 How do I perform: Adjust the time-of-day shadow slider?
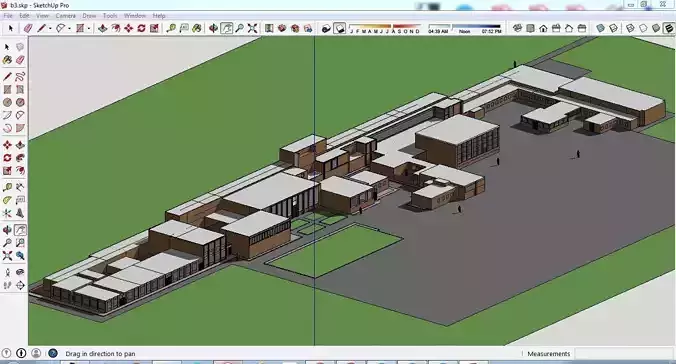point(465,28)
